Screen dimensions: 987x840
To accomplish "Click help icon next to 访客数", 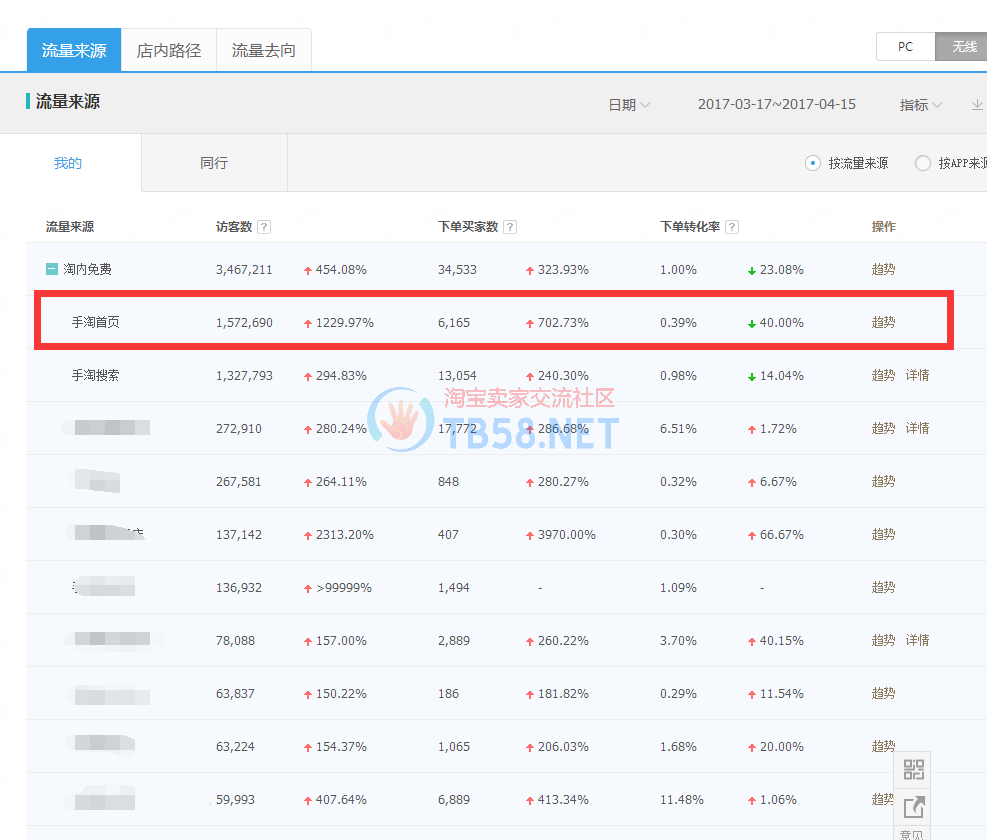I will tap(264, 227).
